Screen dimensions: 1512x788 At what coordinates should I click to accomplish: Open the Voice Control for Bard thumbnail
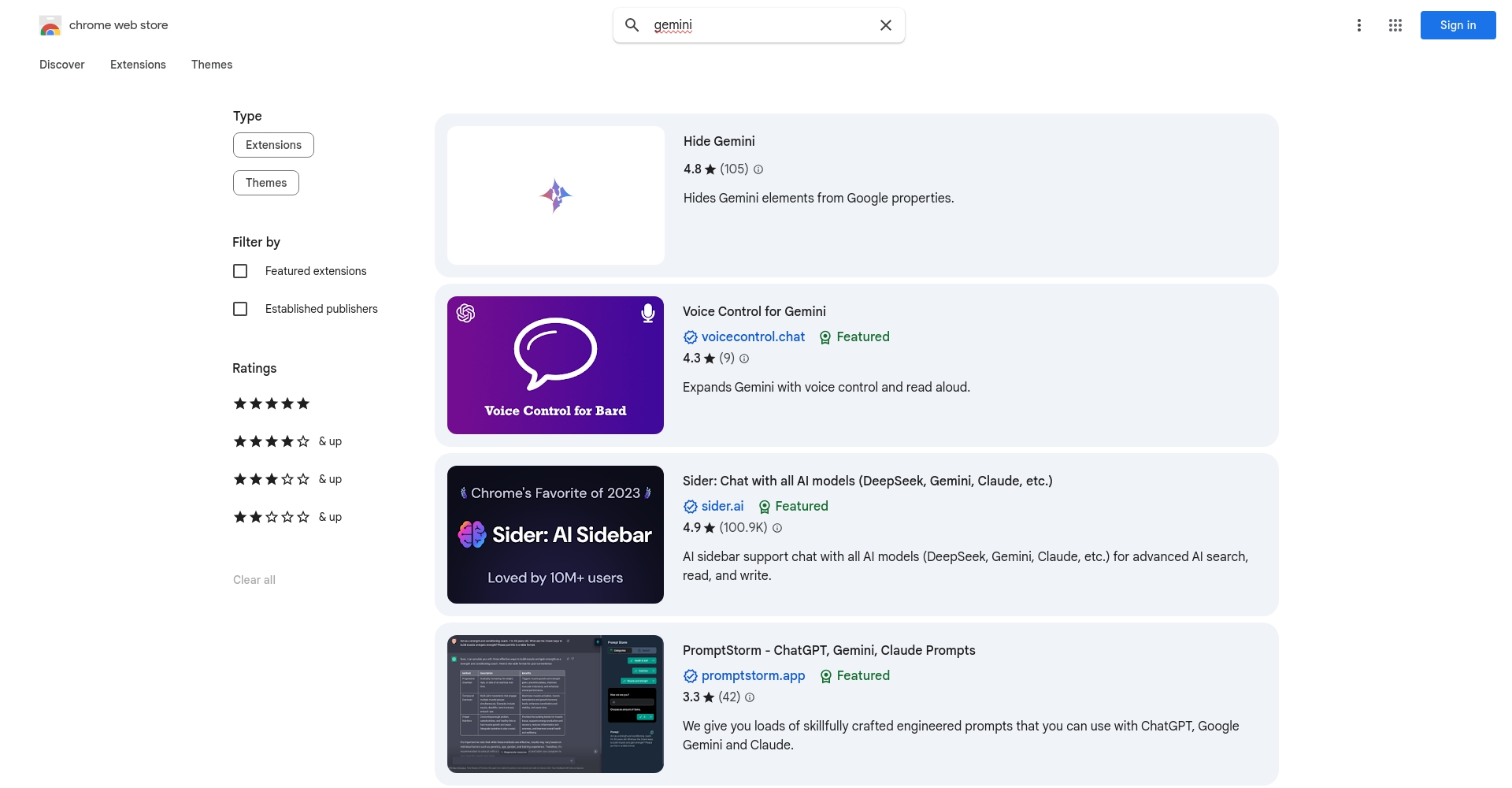(x=555, y=365)
